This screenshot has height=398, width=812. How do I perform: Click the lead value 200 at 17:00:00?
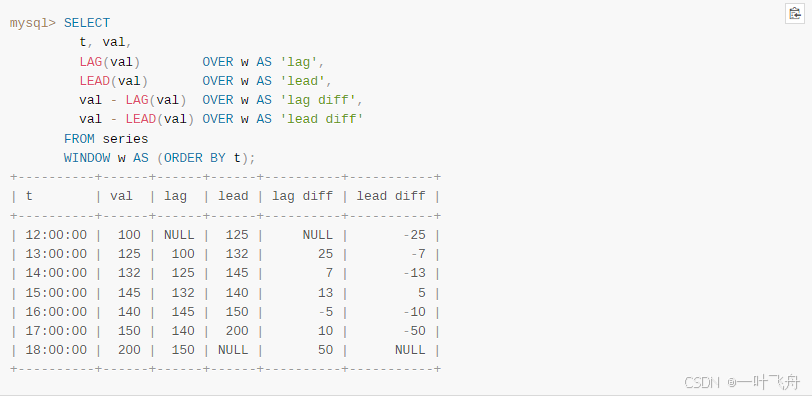tap(237, 331)
